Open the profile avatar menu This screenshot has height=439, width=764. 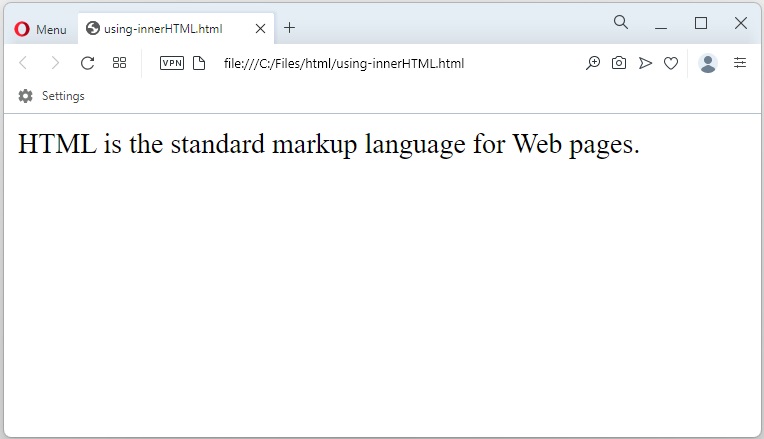click(x=708, y=63)
